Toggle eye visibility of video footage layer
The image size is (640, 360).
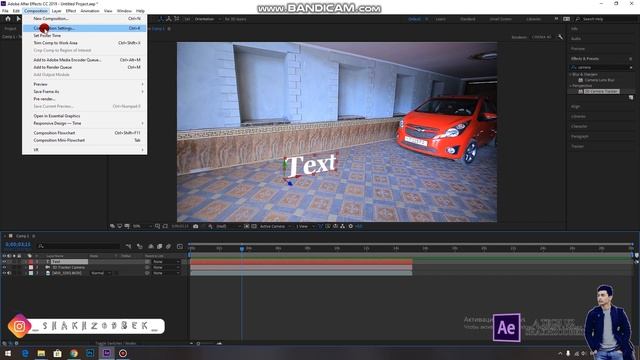(4, 273)
